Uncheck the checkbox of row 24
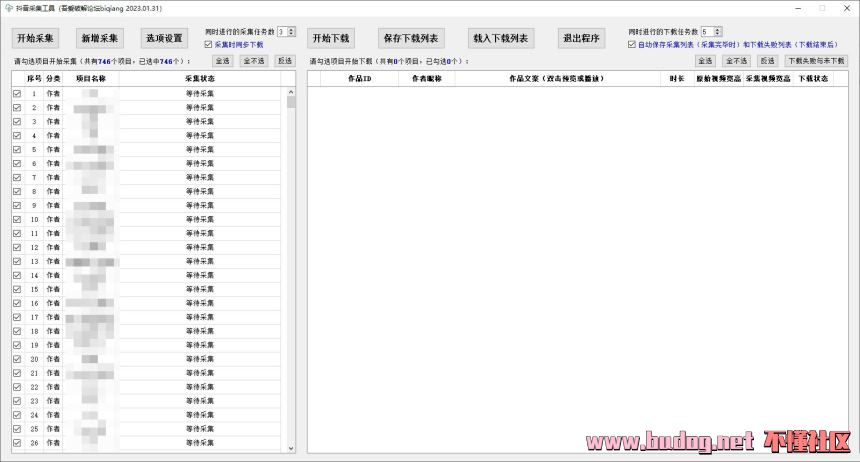The height and width of the screenshot is (462, 860). click(x=17, y=415)
